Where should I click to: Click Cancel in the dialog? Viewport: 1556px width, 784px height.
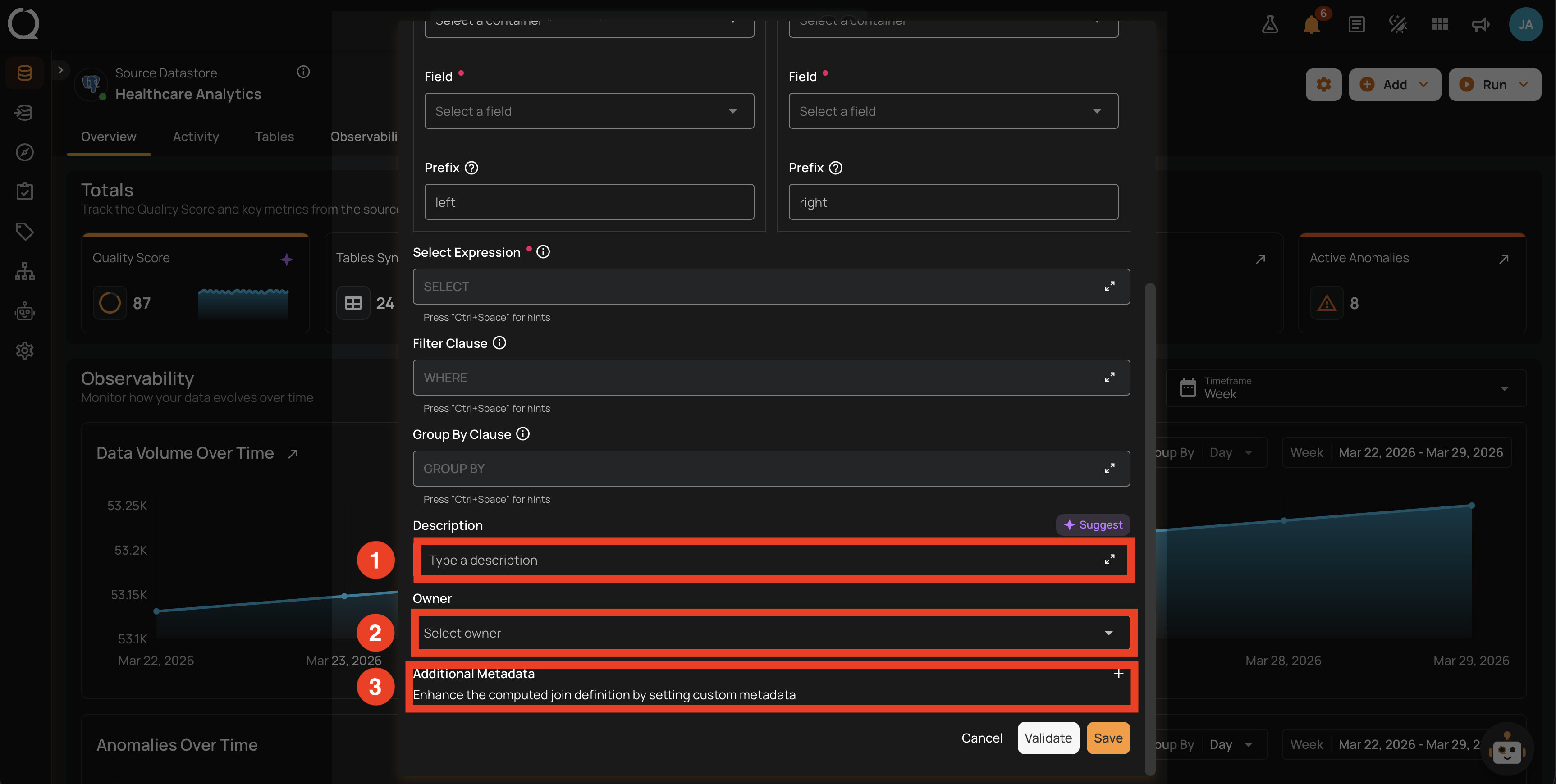point(982,738)
